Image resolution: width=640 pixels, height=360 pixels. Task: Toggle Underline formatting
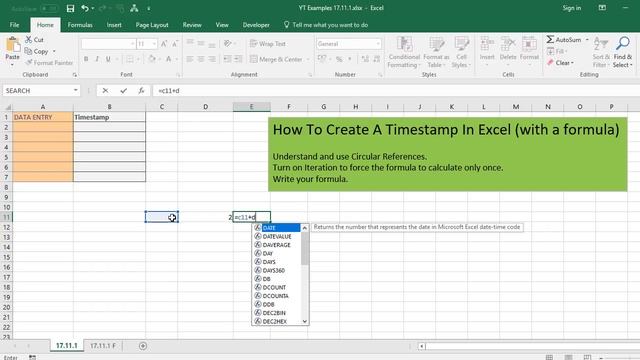pos(108,59)
